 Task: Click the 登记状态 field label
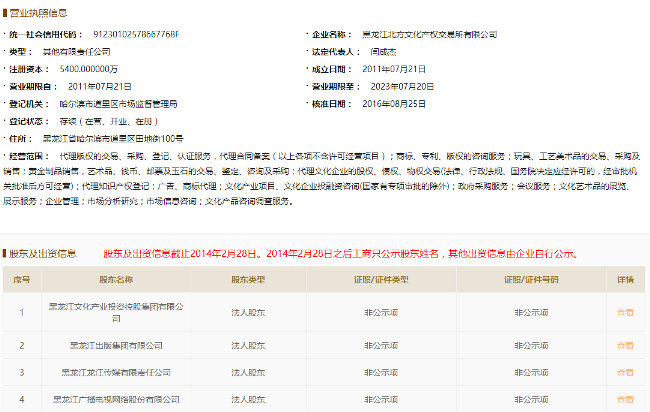[x=29, y=121]
